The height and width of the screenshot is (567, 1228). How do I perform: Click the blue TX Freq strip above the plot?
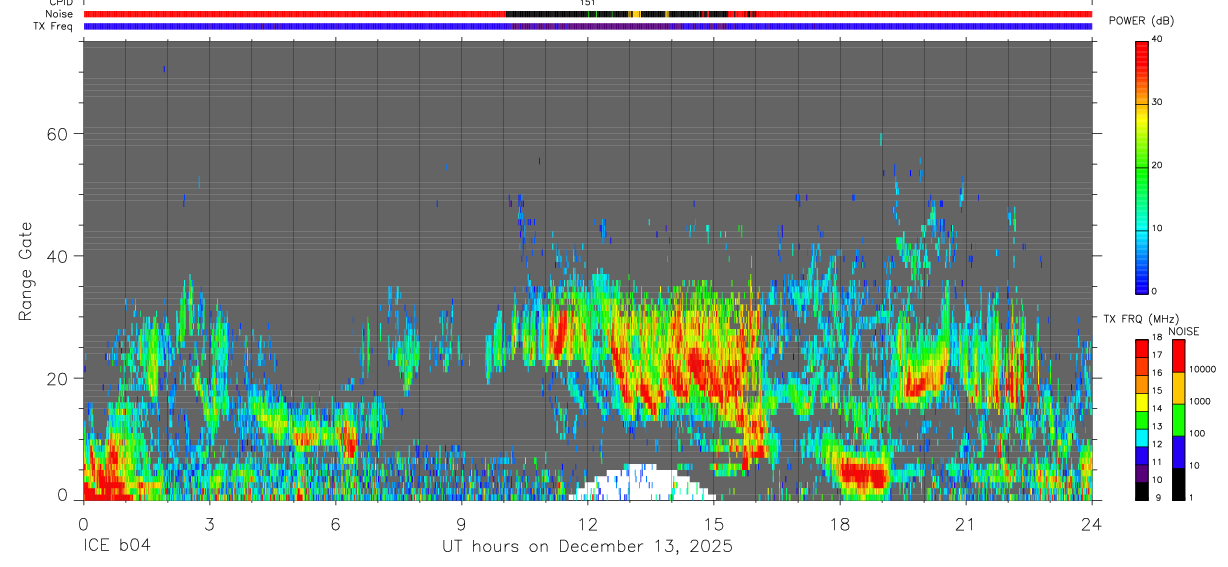[x=588, y=26]
